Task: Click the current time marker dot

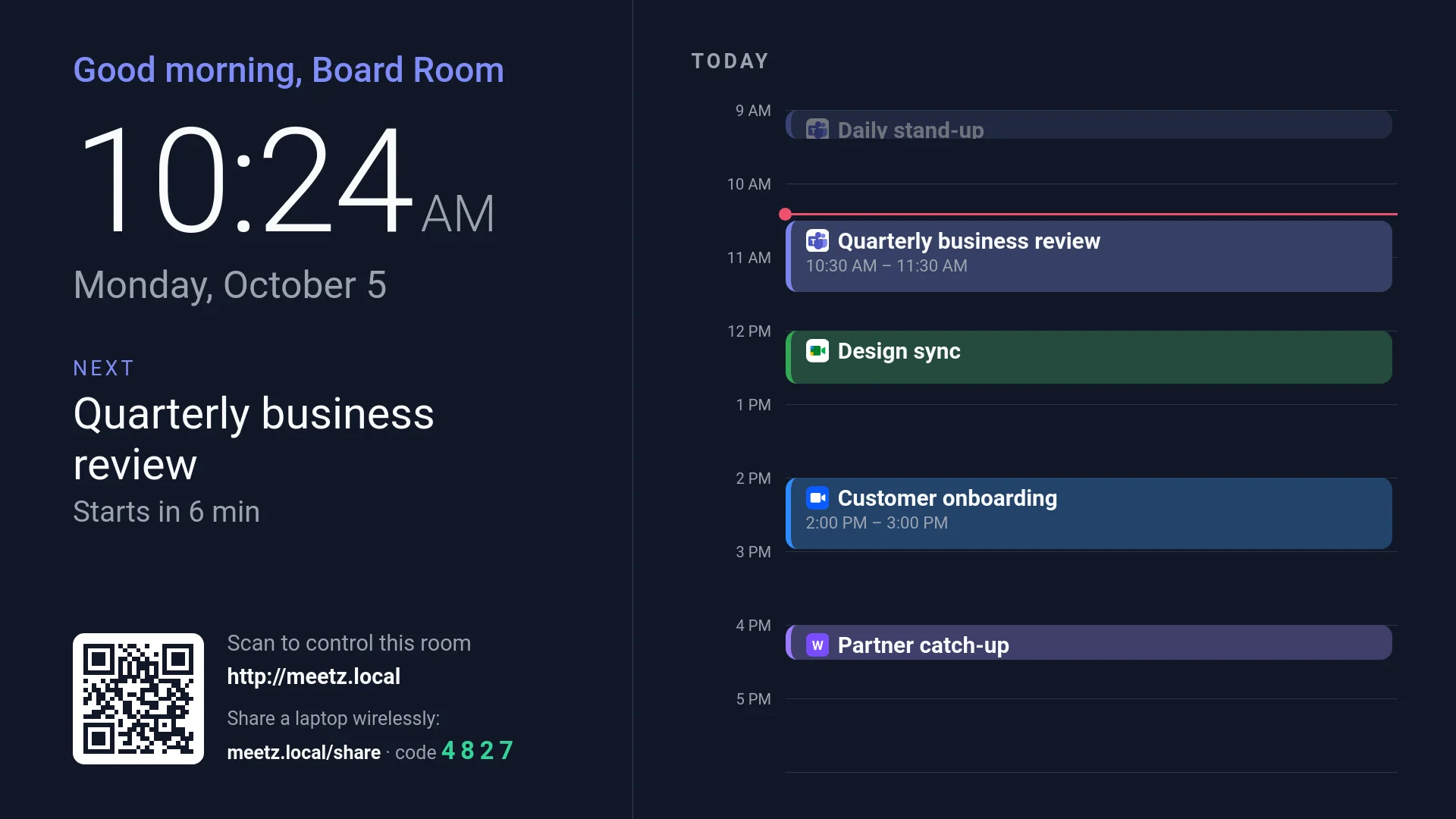Action: pyautogui.click(x=785, y=214)
